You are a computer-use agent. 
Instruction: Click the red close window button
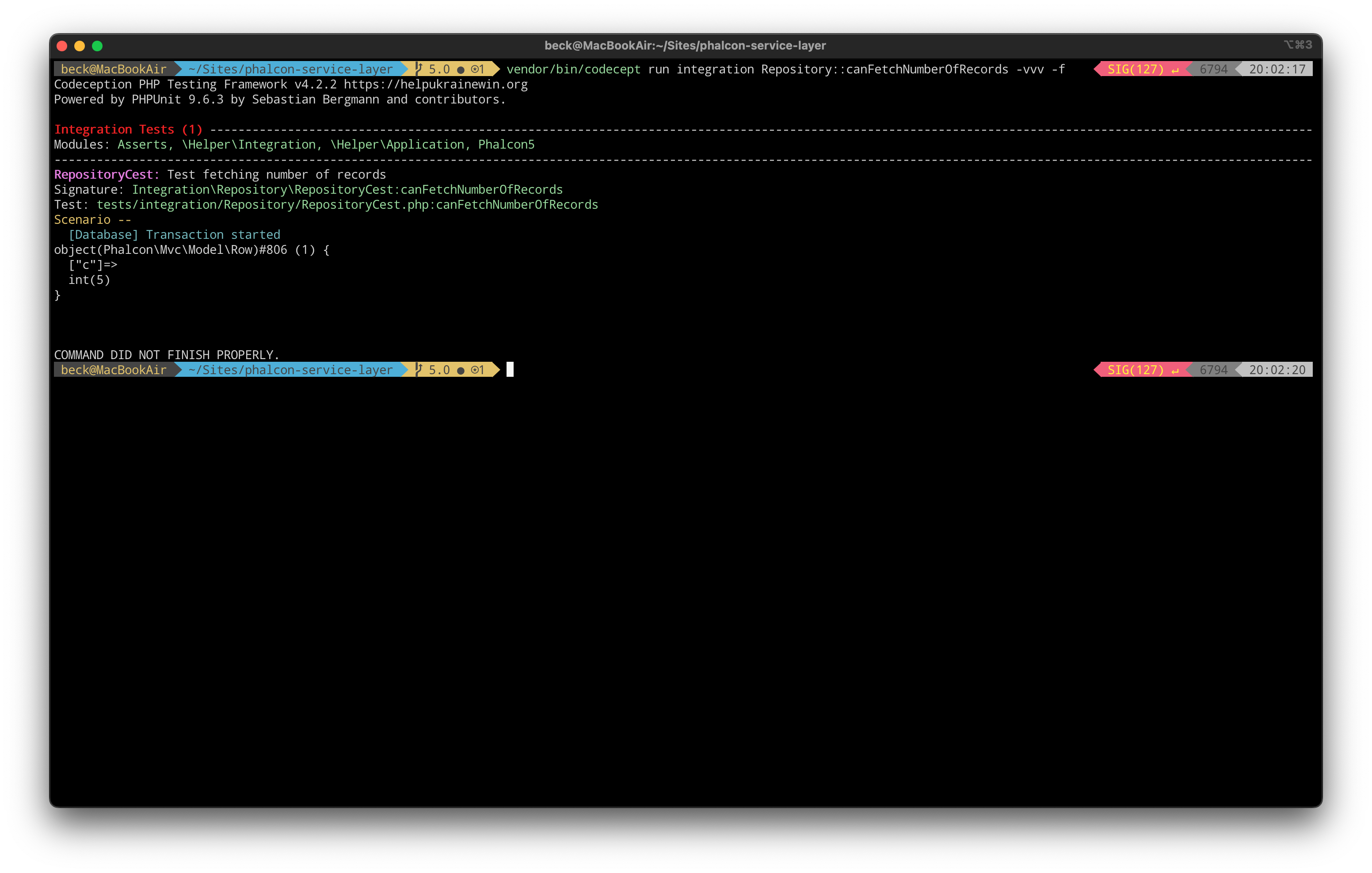(62, 46)
